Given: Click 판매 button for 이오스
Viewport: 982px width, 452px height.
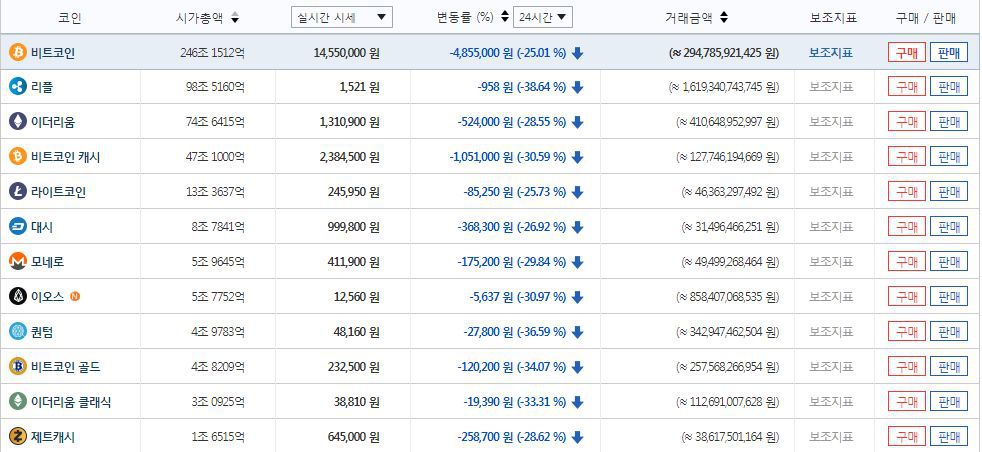Looking at the screenshot, I should point(949,296).
